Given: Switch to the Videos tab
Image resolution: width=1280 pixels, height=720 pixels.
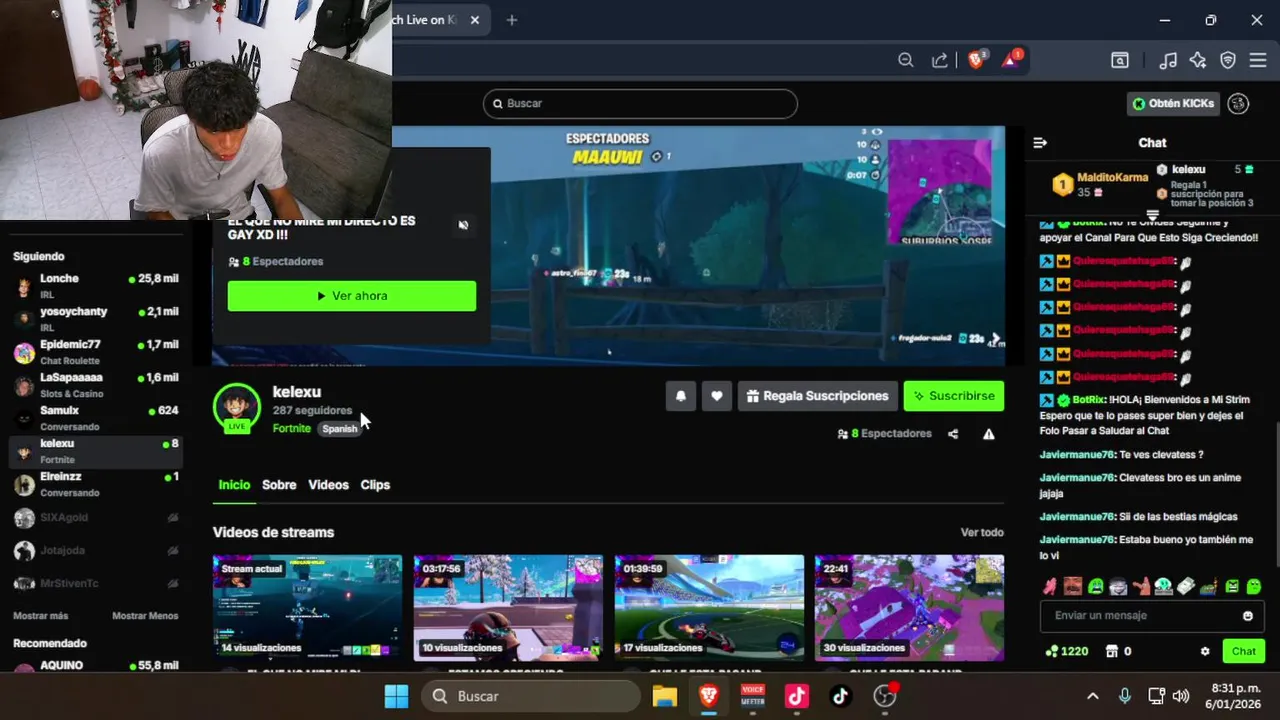Looking at the screenshot, I should click(x=328, y=485).
